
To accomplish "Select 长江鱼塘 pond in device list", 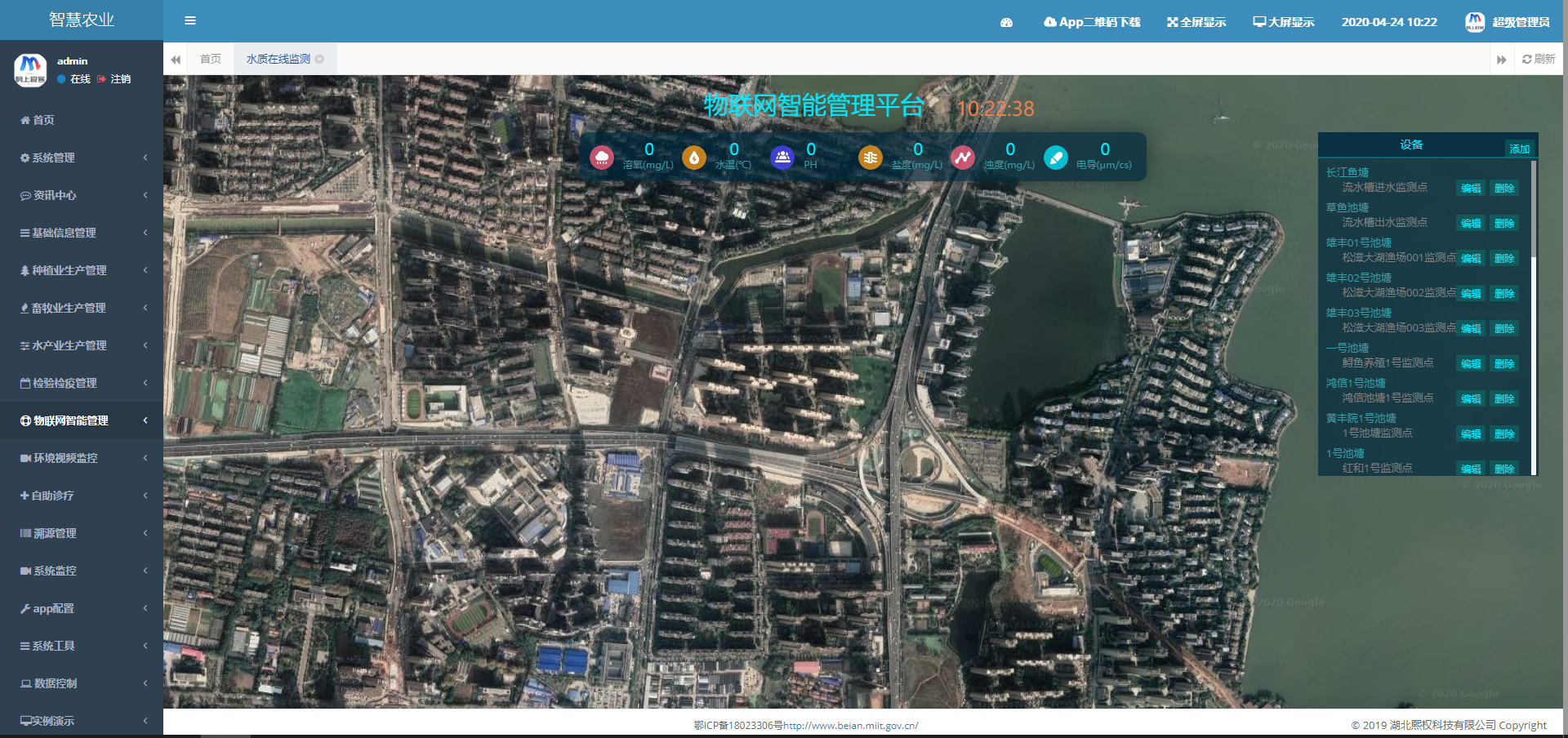I will pyautogui.click(x=1347, y=172).
